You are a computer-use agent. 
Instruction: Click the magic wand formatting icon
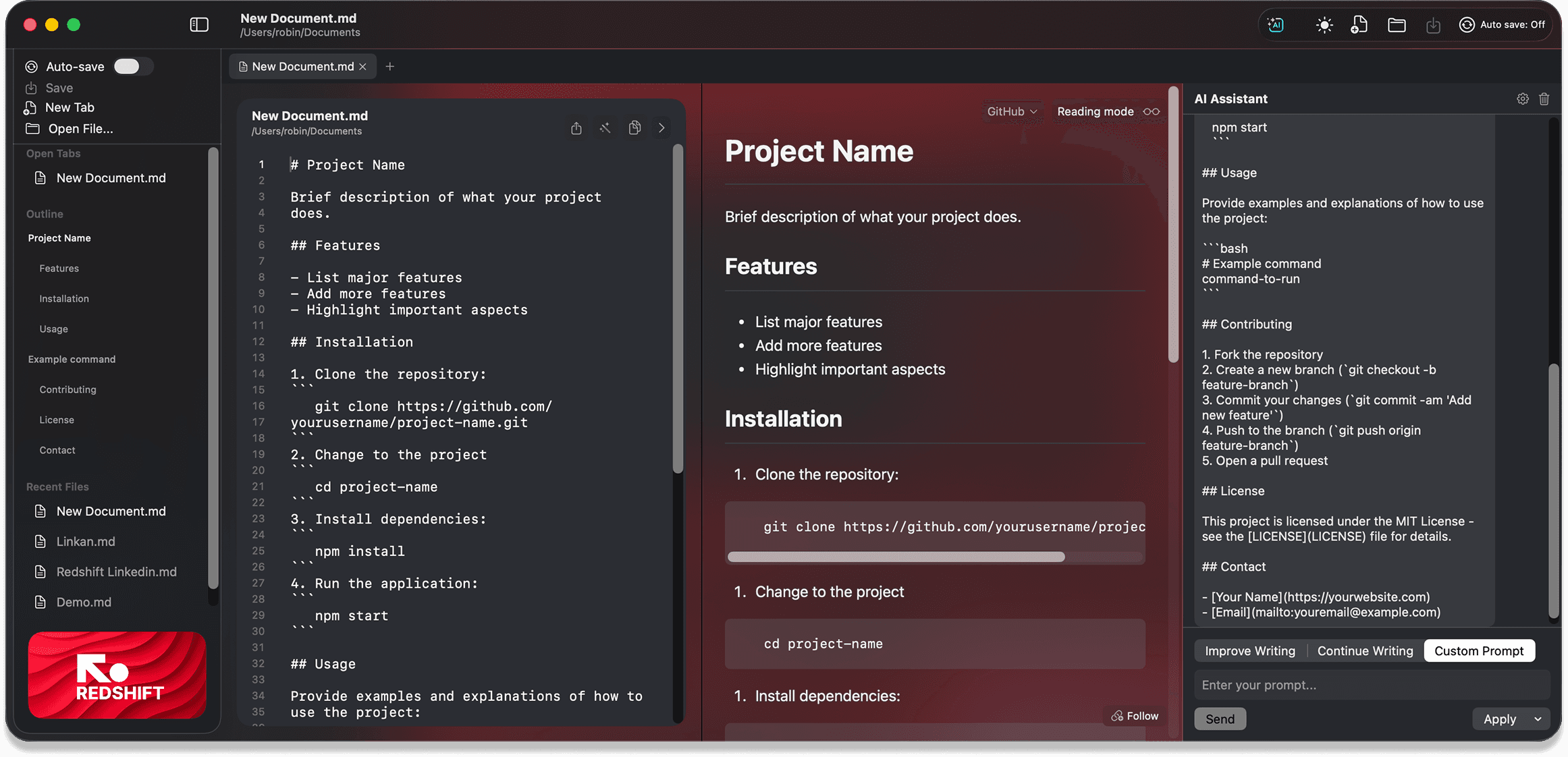coord(605,128)
